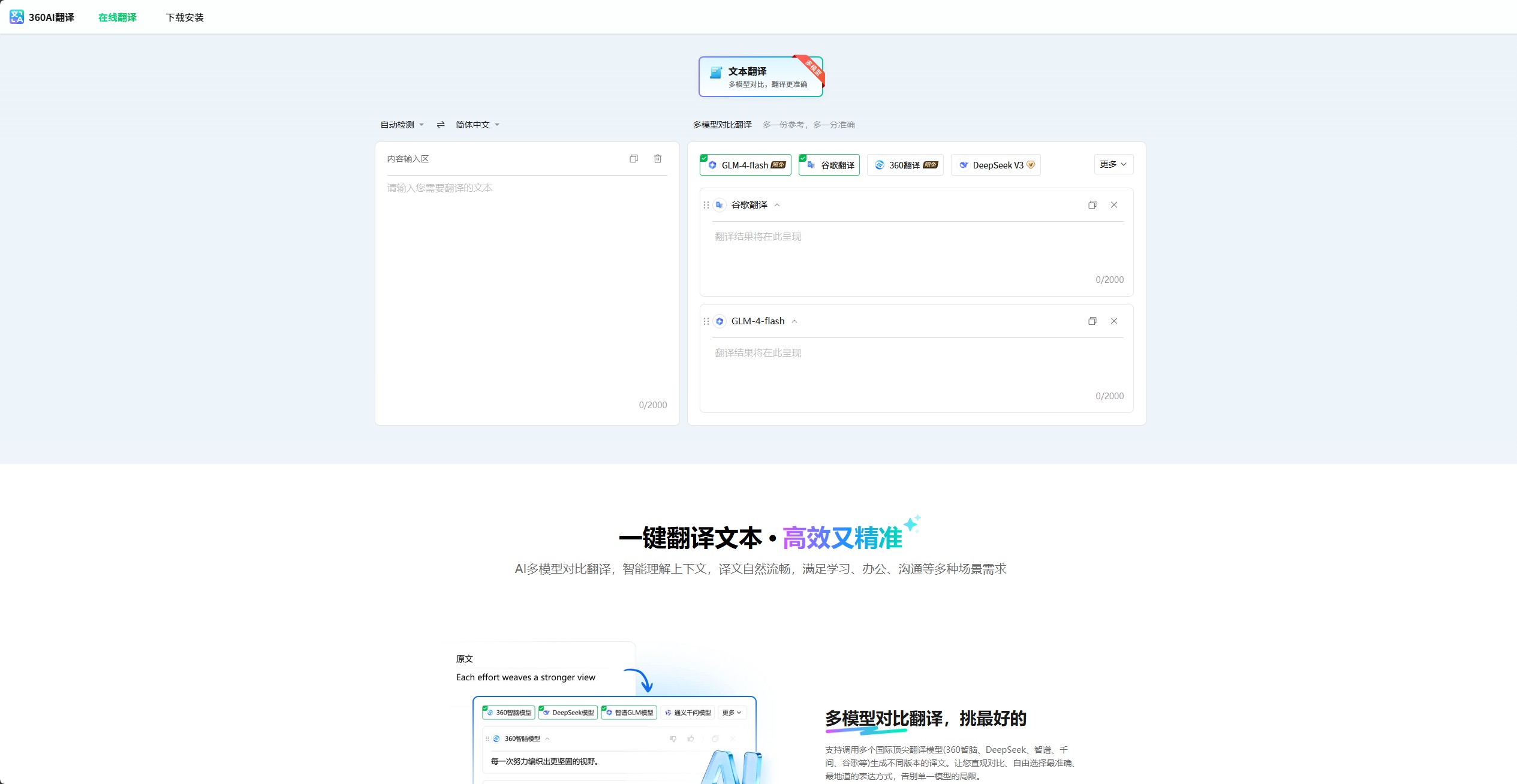Click the GLM-4-flash panel logo icon
Viewport: 1517px width, 784px height.
[720, 321]
